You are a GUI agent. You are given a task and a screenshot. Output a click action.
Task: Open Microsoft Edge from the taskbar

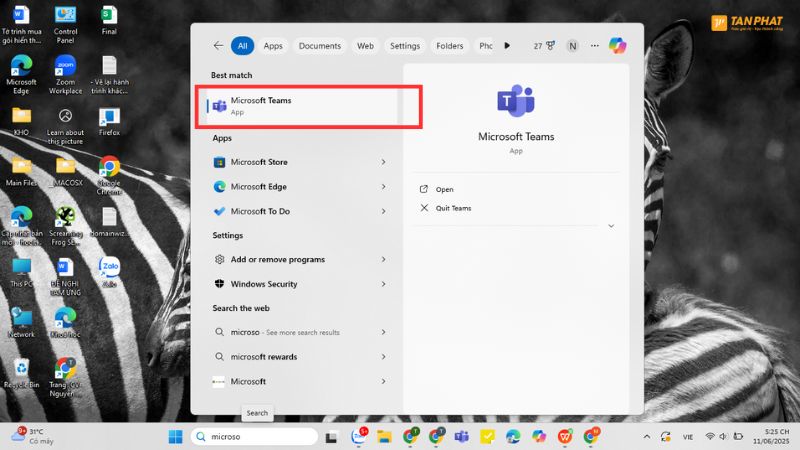click(x=513, y=437)
